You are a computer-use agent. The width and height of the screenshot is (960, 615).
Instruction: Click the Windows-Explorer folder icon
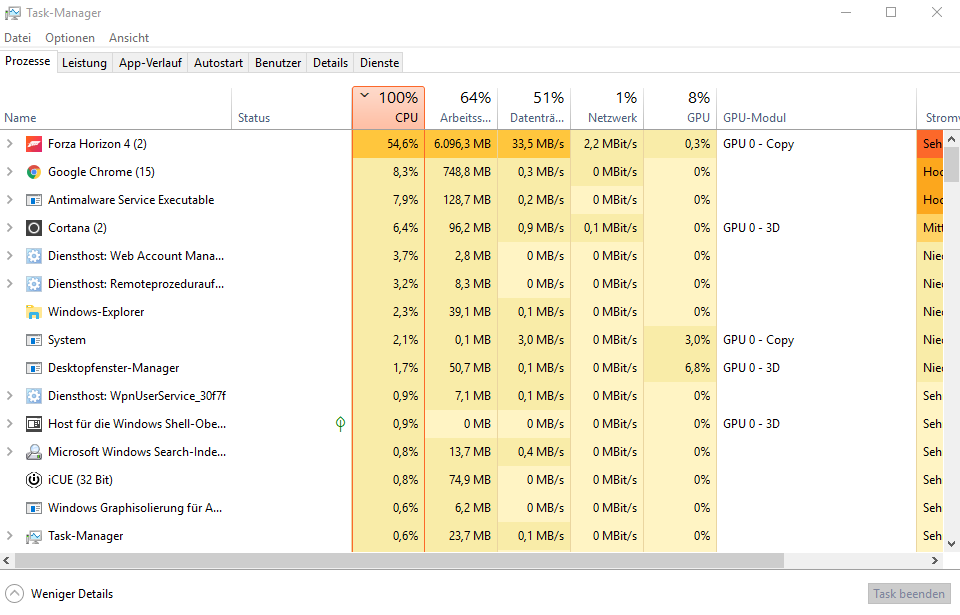[34, 312]
